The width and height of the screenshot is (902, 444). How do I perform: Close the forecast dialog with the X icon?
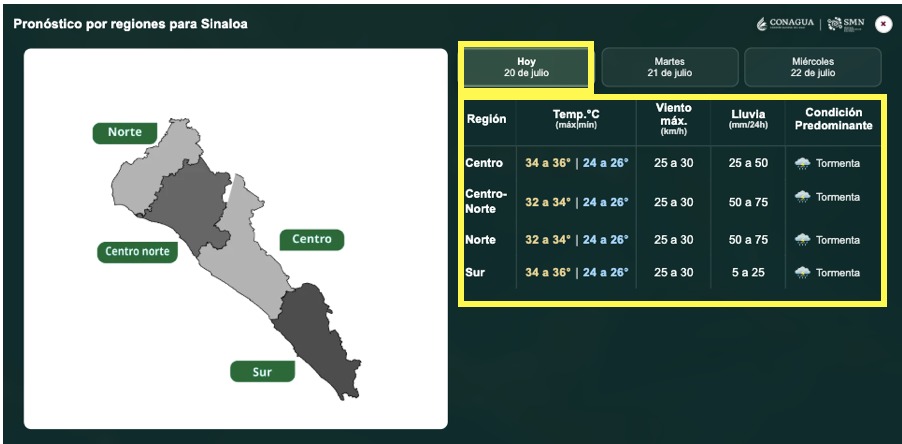tap(883, 24)
